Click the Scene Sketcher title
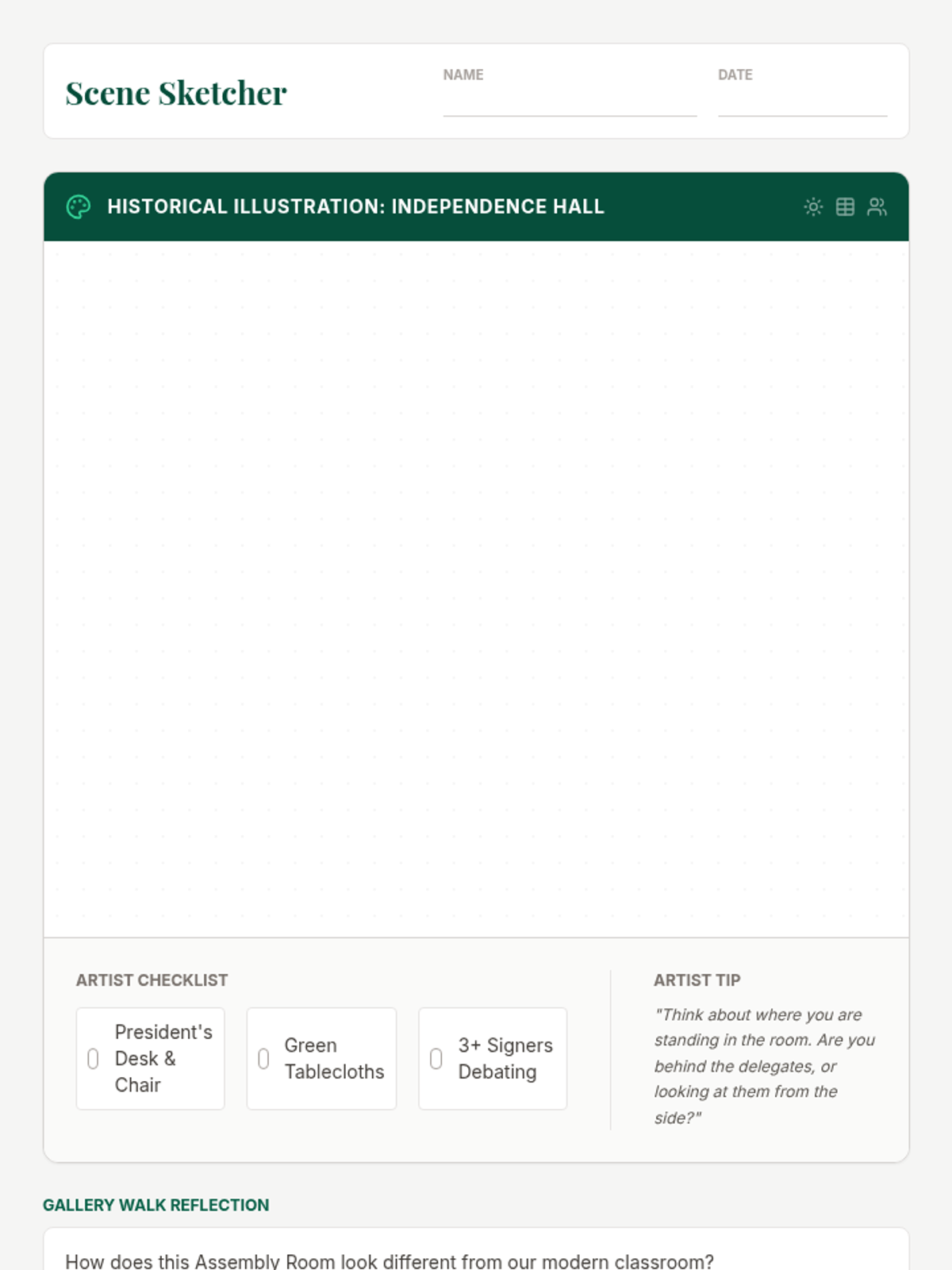 coord(176,93)
